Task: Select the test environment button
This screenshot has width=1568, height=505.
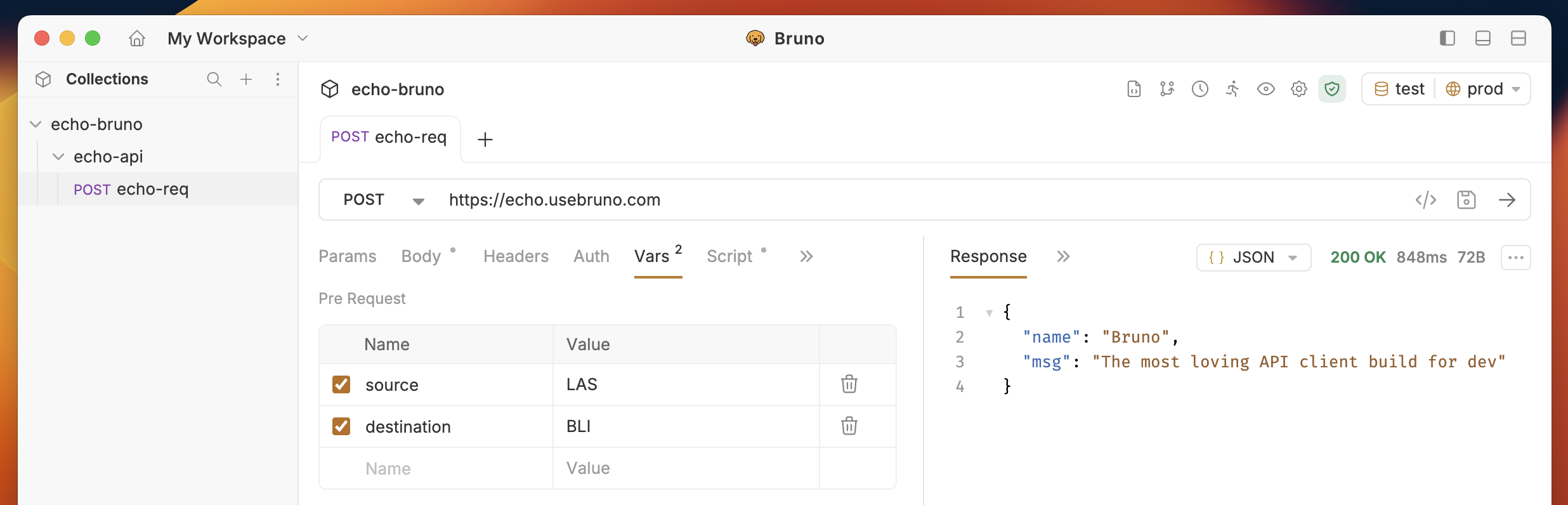Action: click(1399, 89)
